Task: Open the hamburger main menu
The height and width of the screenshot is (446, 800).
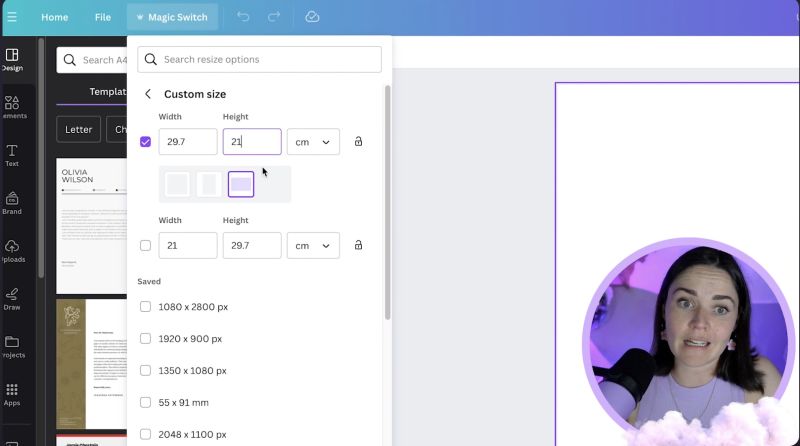Action: [x=12, y=17]
